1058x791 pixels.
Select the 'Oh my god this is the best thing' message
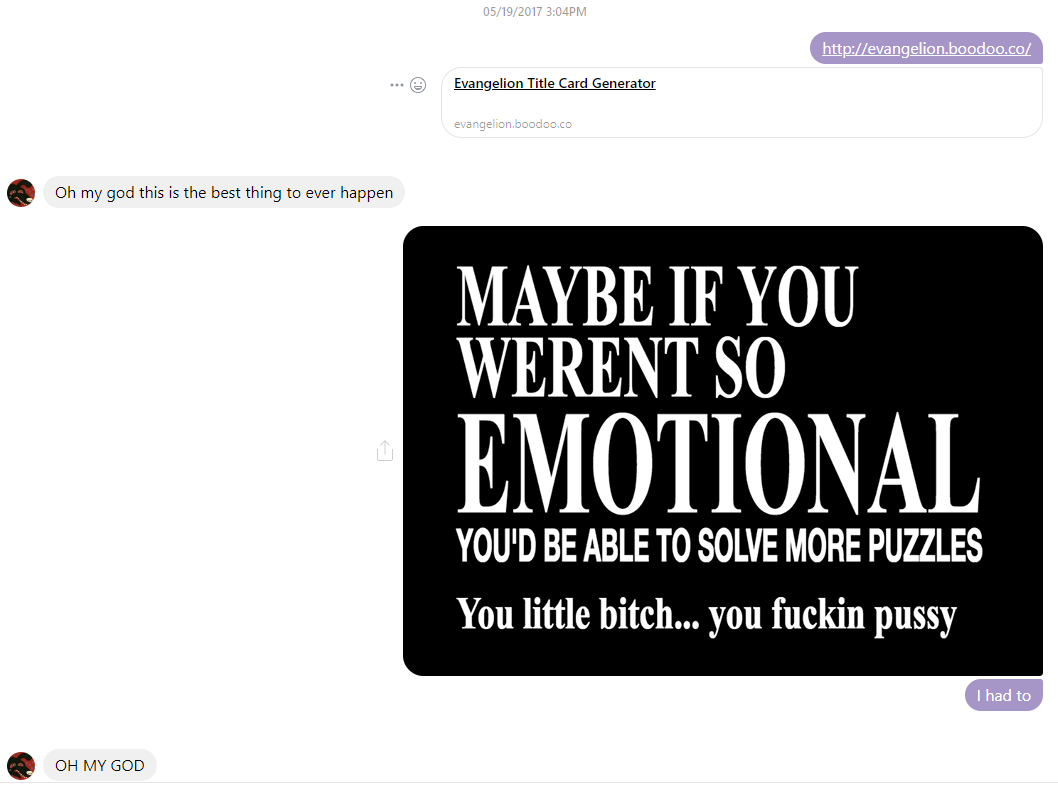point(224,193)
